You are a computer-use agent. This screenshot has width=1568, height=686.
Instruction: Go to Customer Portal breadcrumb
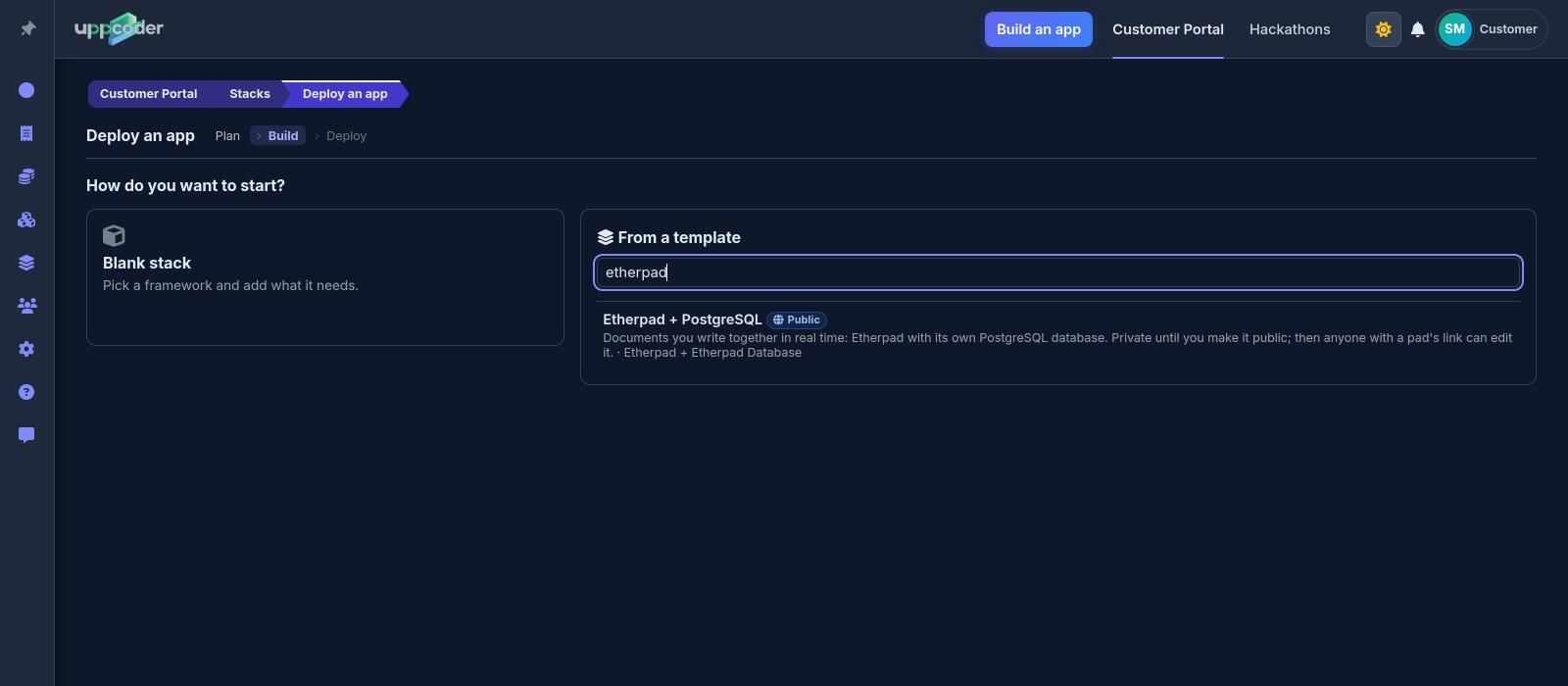point(148,94)
